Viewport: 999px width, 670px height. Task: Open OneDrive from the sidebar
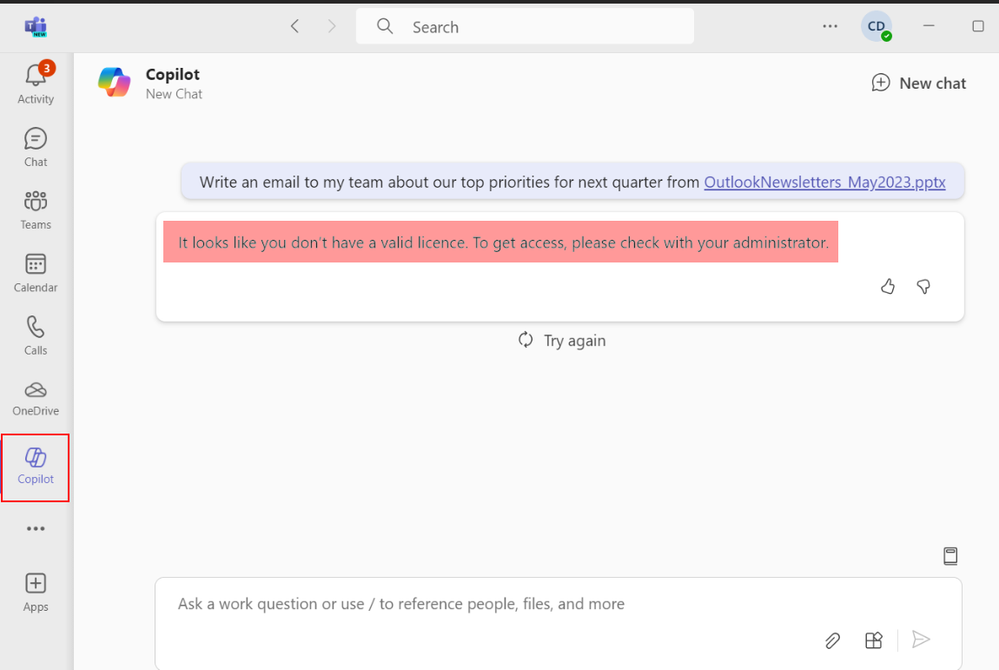pos(36,399)
